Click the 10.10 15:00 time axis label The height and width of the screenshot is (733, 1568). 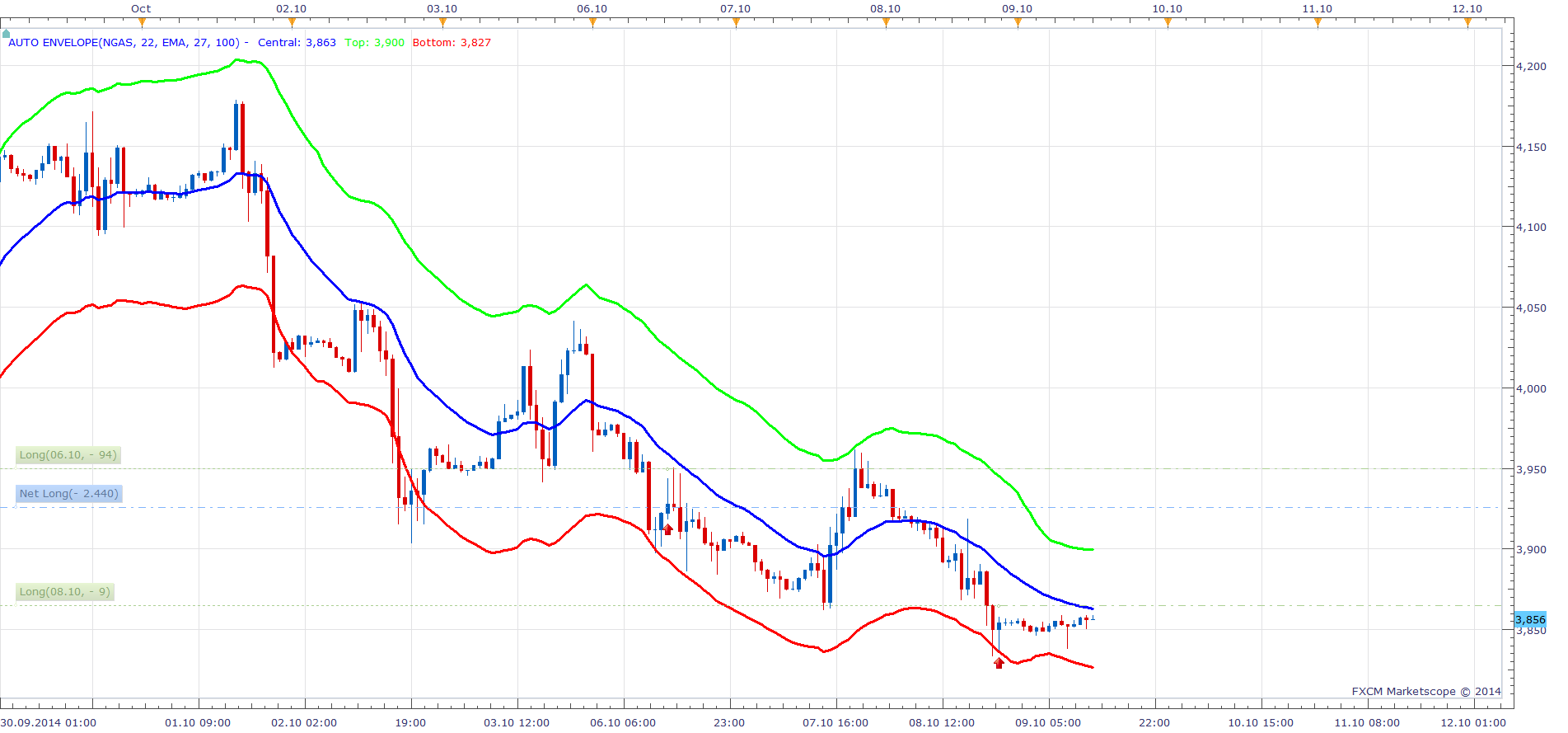pos(1261,722)
